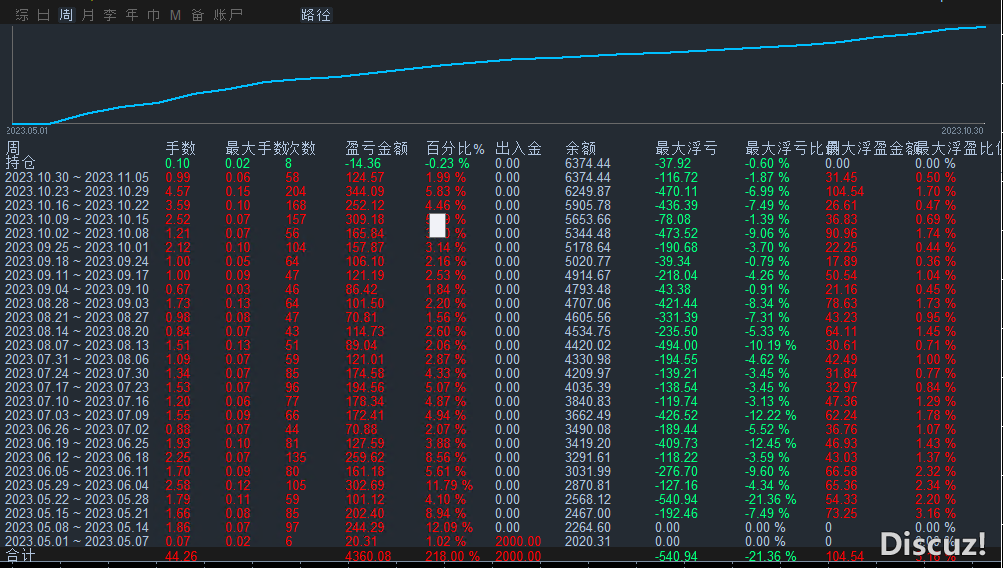Select the 持仓 open positions row
The height and width of the screenshot is (568, 1003).
pos(20,163)
